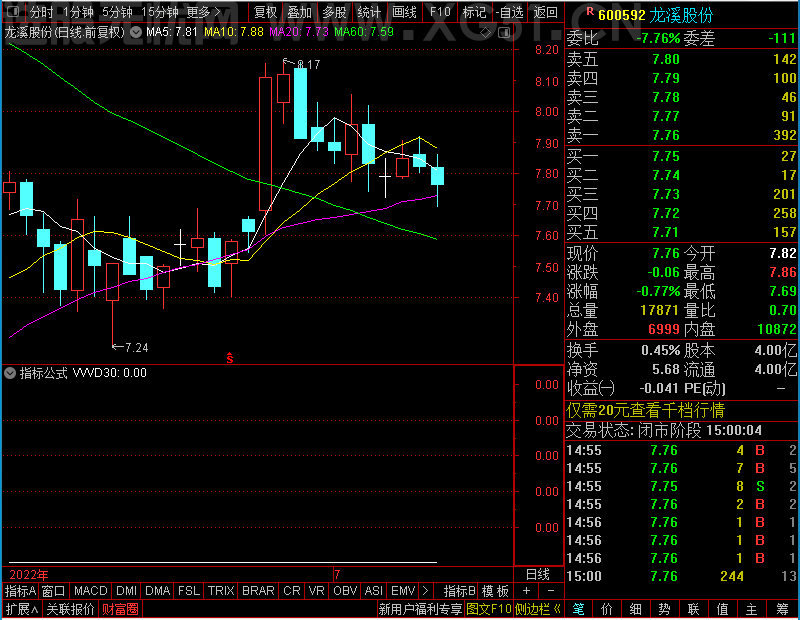Select the 联 related tab
The height and width of the screenshot is (620, 800).
pos(694,609)
